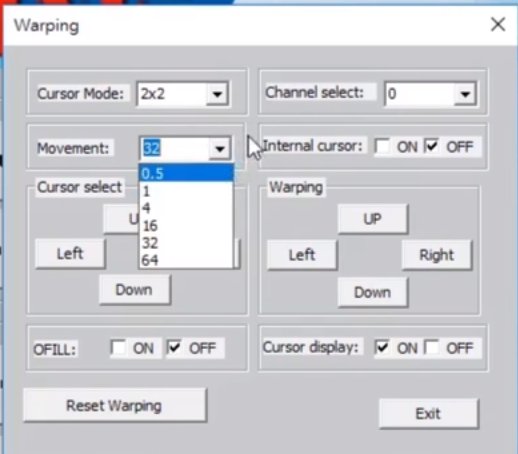
Task: Click the Warping UP button
Action: point(372,219)
